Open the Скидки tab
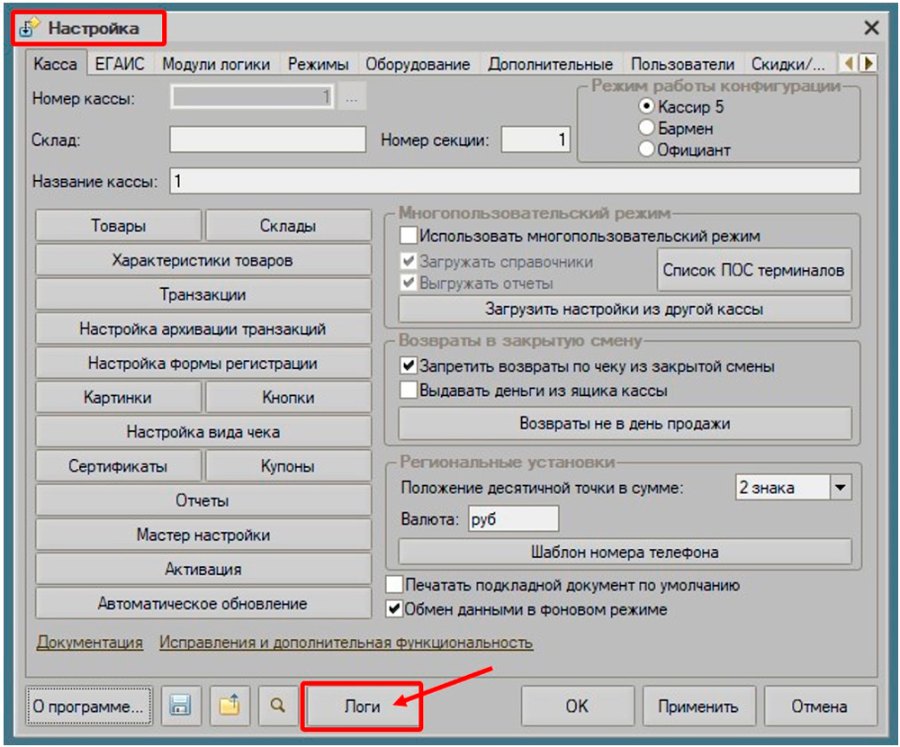 788,64
